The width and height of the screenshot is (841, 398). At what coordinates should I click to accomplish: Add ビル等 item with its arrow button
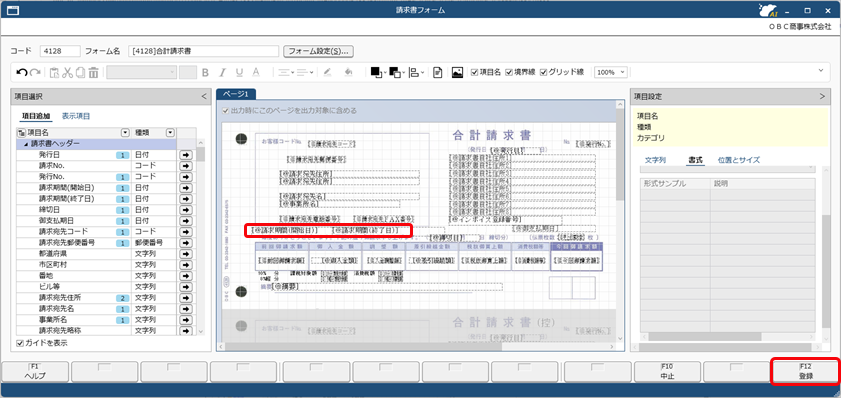tap(186, 286)
